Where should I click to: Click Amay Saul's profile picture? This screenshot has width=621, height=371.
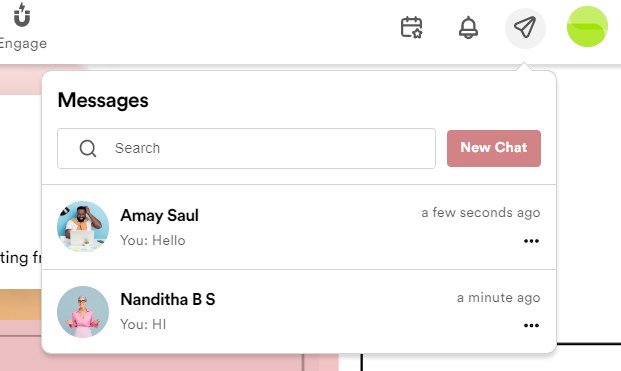tap(83, 227)
